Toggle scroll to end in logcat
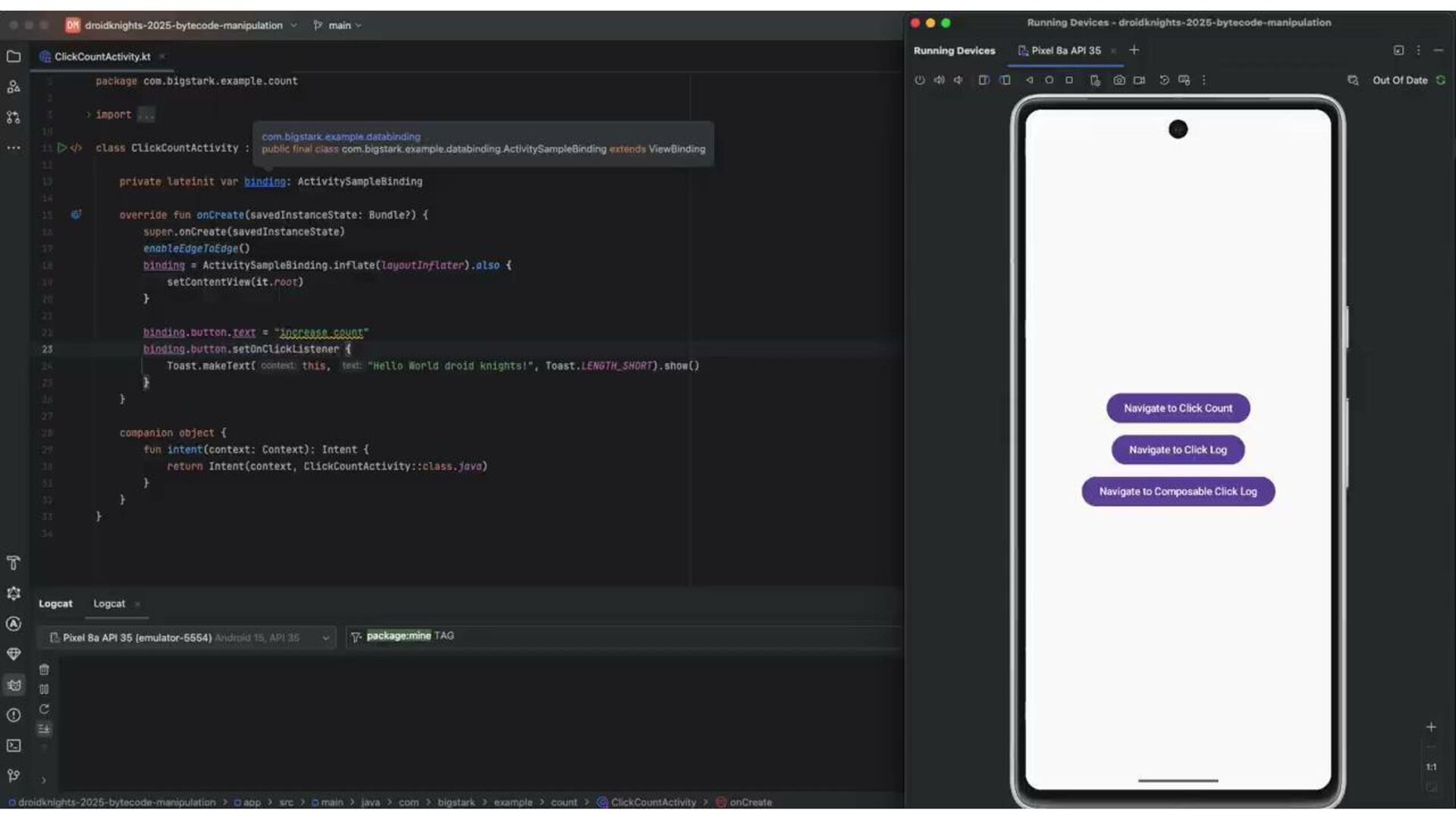Image resolution: width=1456 pixels, height=819 pixels. (44, 729)
